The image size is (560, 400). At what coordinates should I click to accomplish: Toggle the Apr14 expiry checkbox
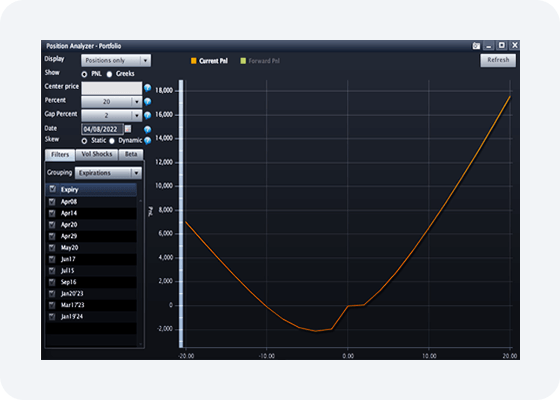point(52,213)
